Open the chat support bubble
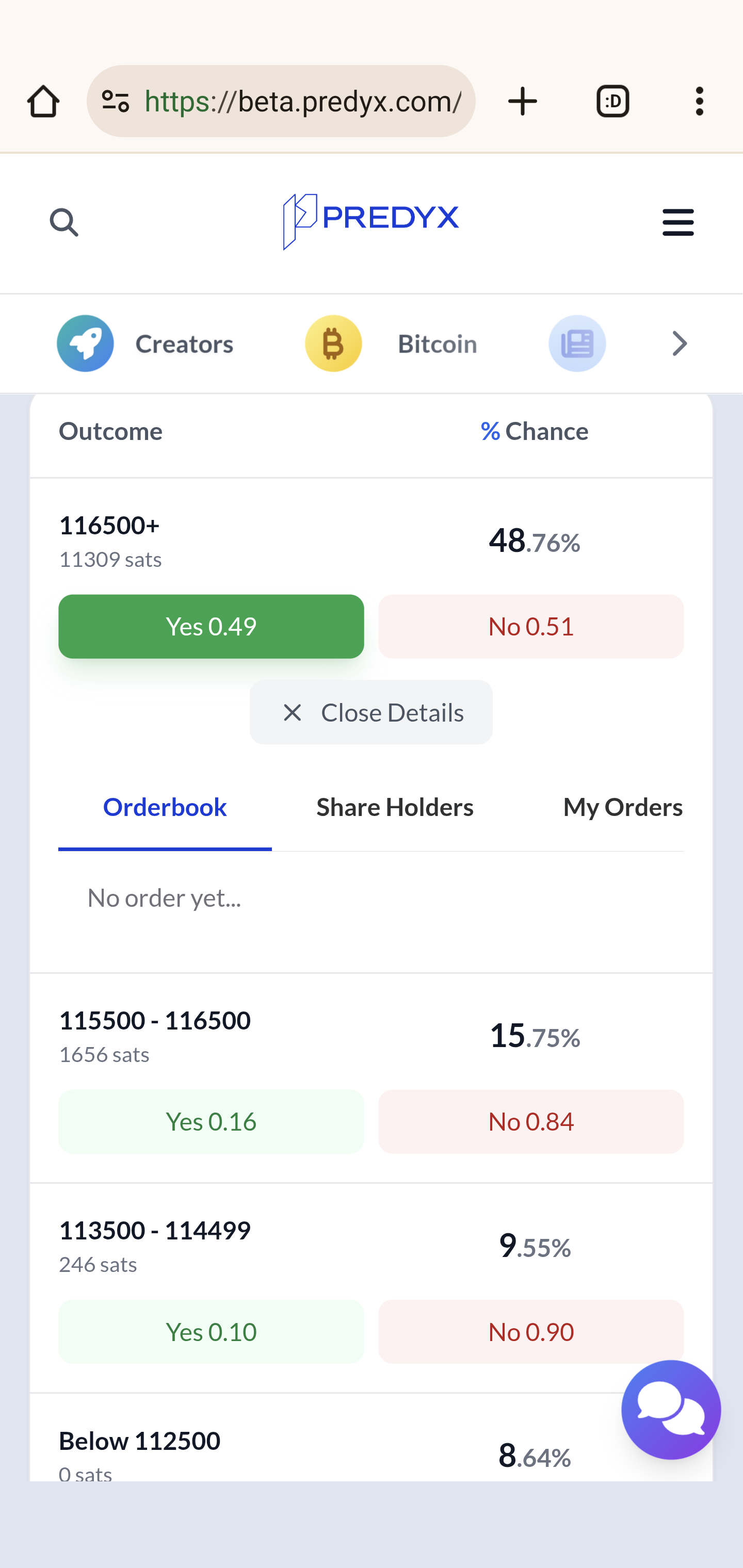Viewport: 743px width, 1568px height. (x=671, y=1409)
